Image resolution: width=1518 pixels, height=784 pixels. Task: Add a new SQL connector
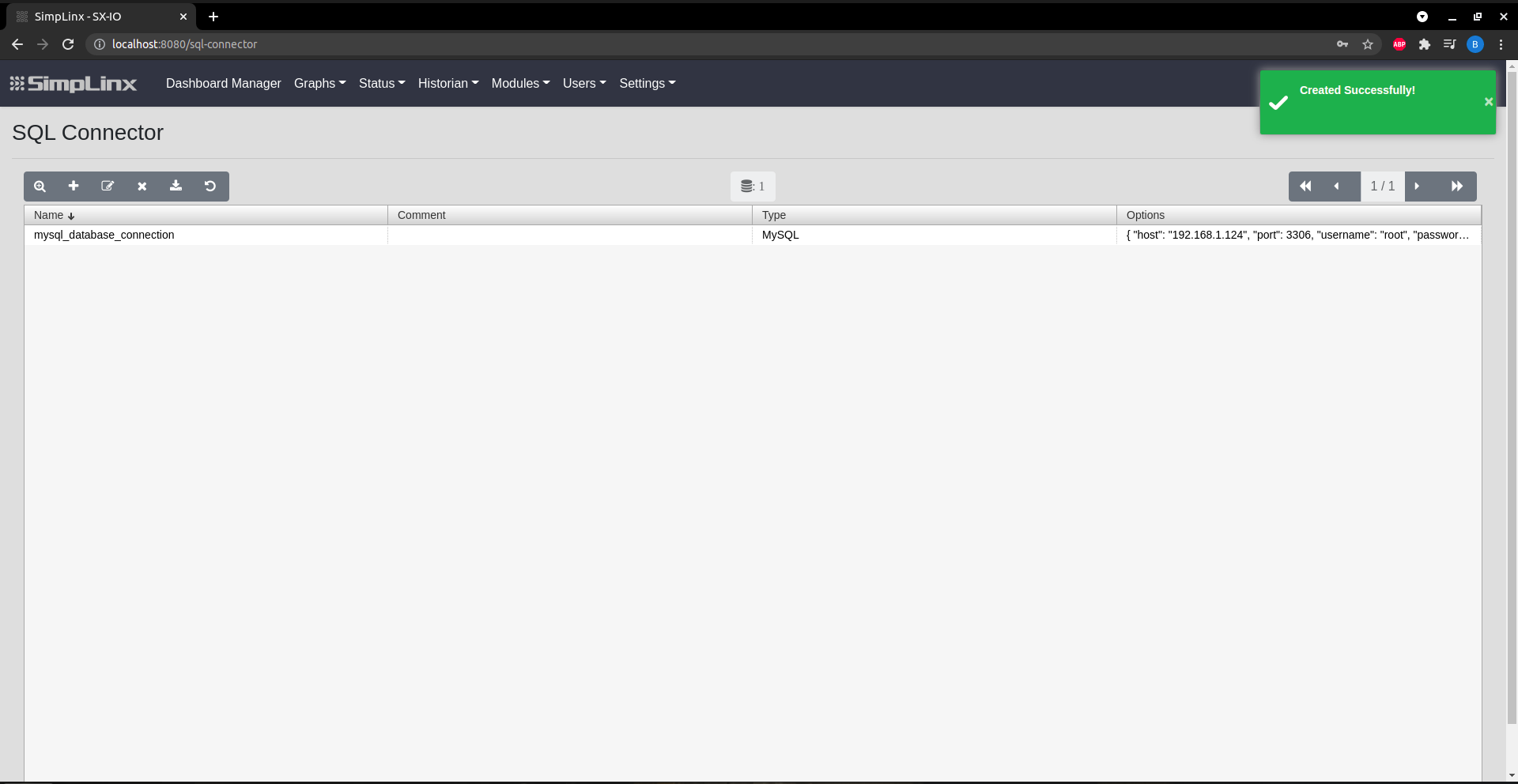point(74,186)
